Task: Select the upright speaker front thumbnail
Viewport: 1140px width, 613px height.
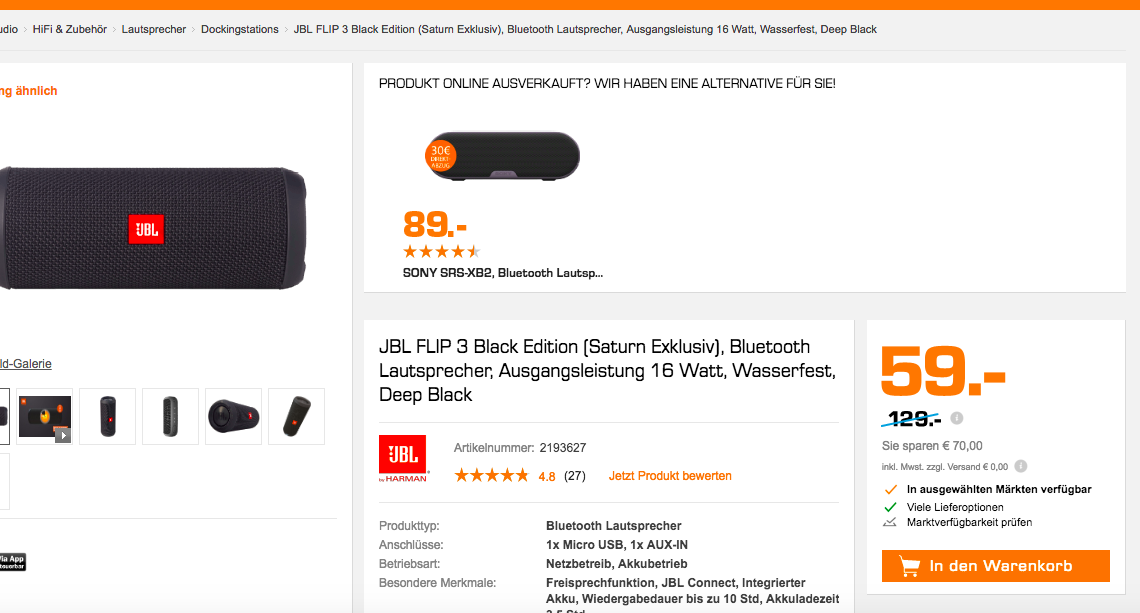Action: point(108,416)
